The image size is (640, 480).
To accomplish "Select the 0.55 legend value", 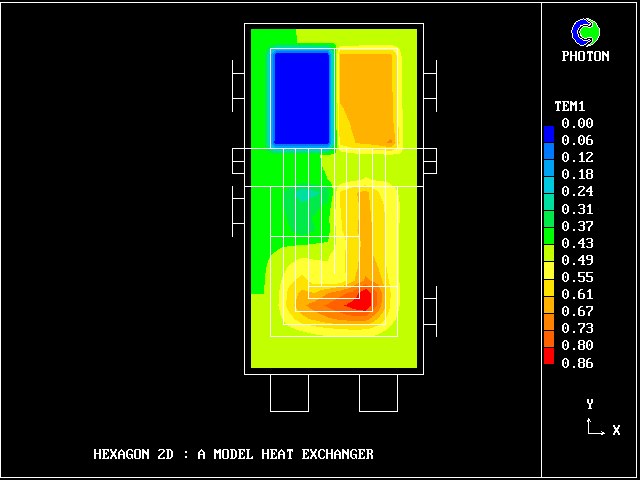I will click(x=577, y=277).
